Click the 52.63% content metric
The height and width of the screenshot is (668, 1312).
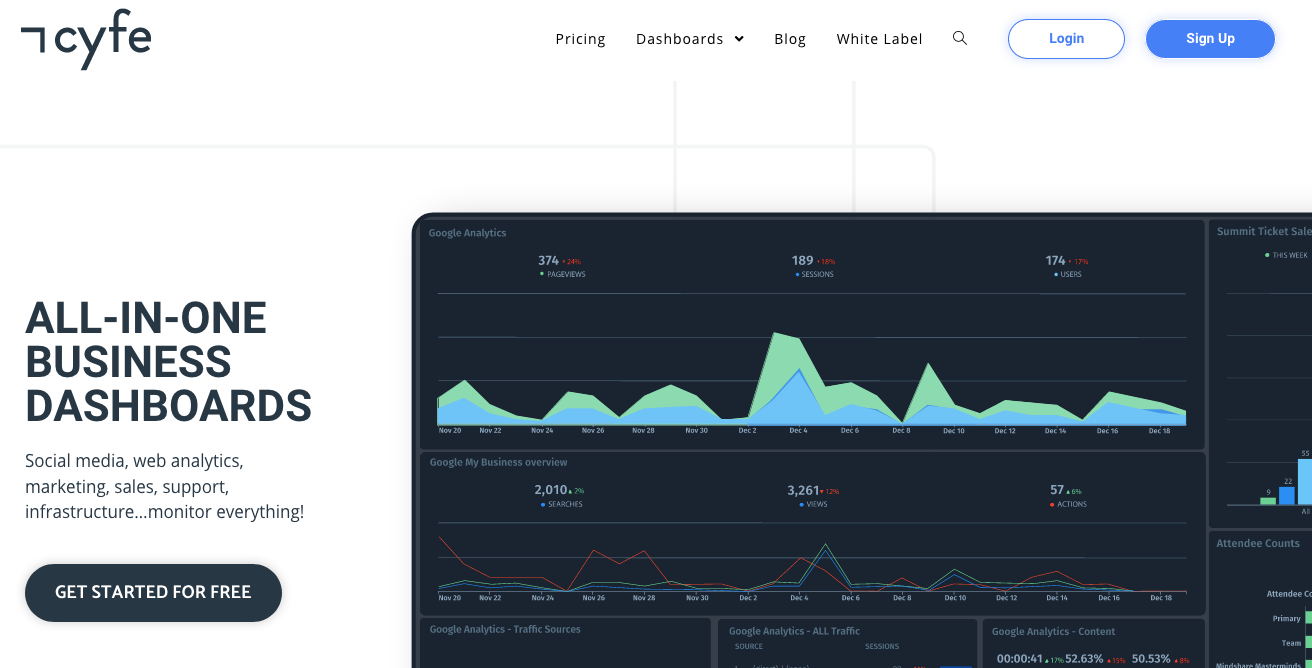[x=1084, y=659]
